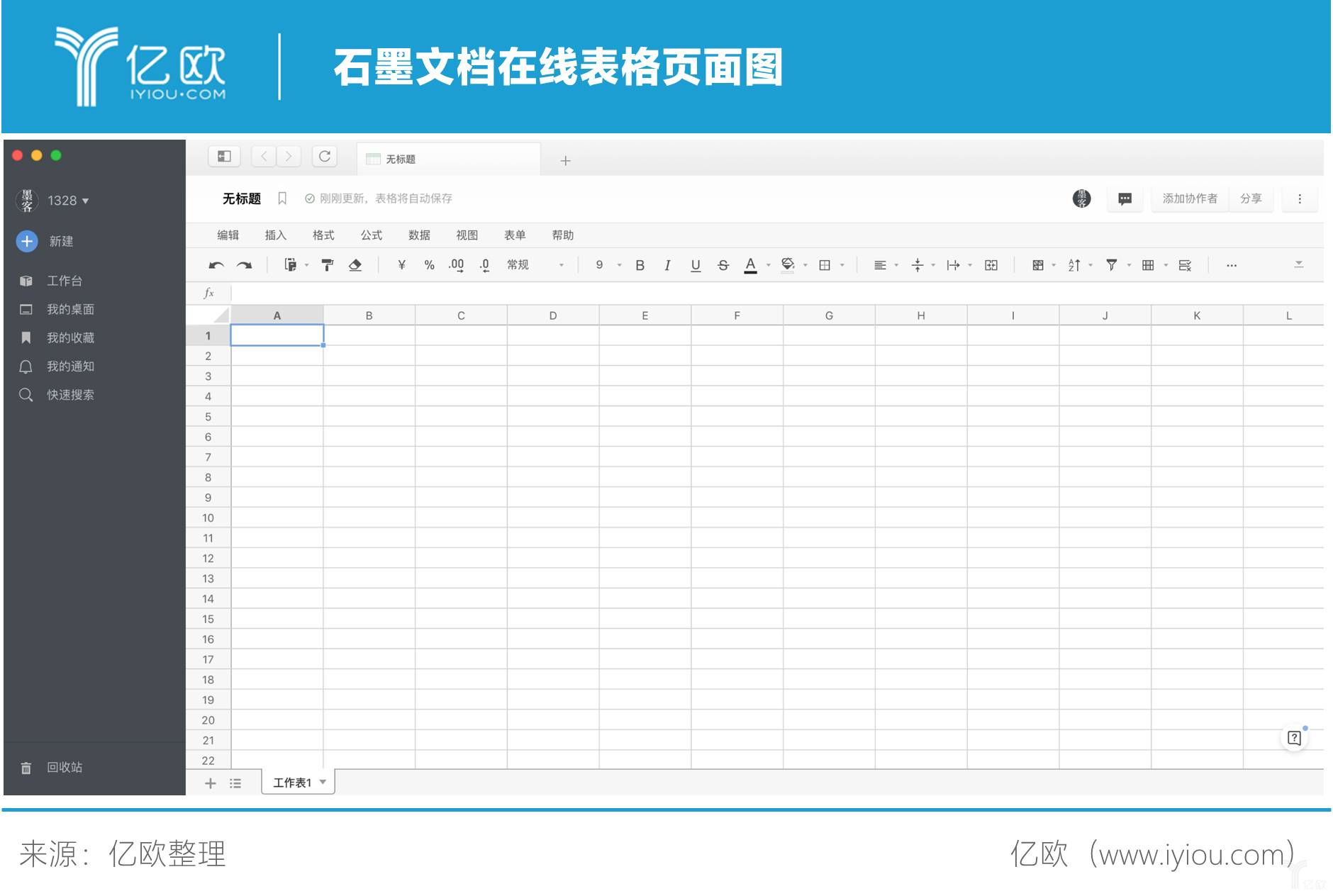Open the 帮助 menu

click(x=562, y=235)
